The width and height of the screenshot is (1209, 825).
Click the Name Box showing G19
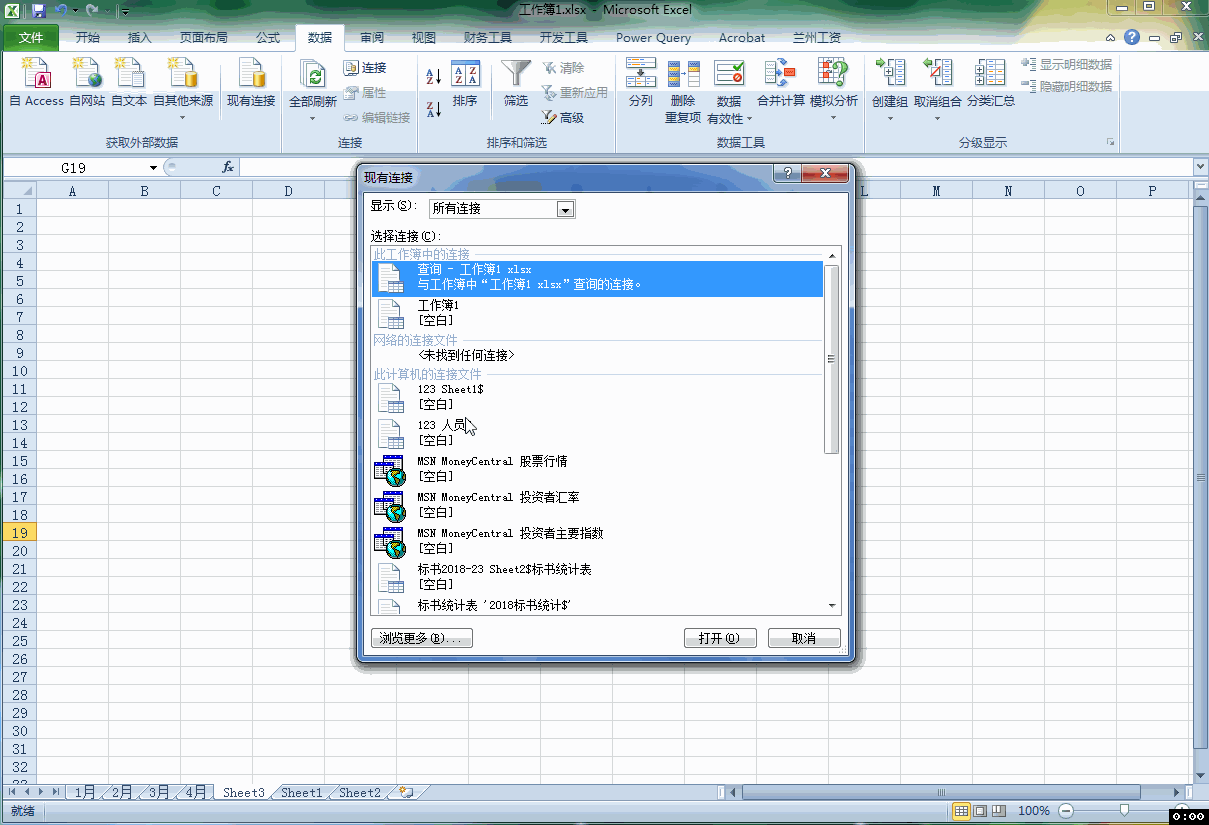coord(74,168)
